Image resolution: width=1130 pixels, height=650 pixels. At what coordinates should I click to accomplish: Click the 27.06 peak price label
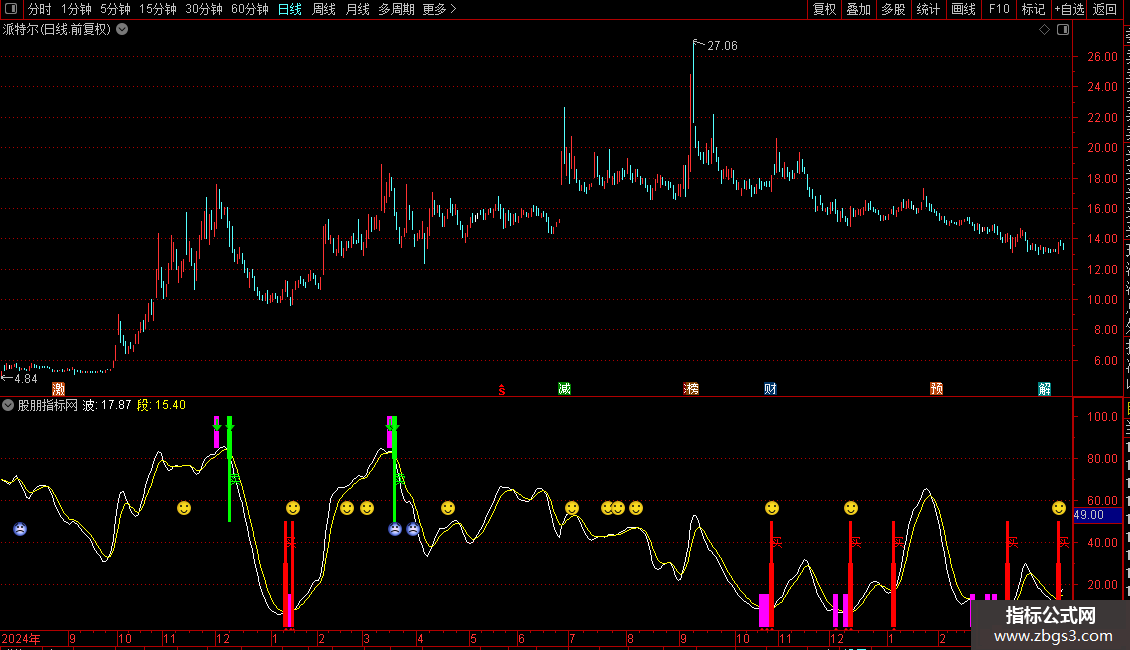click(x=722, y=46)
